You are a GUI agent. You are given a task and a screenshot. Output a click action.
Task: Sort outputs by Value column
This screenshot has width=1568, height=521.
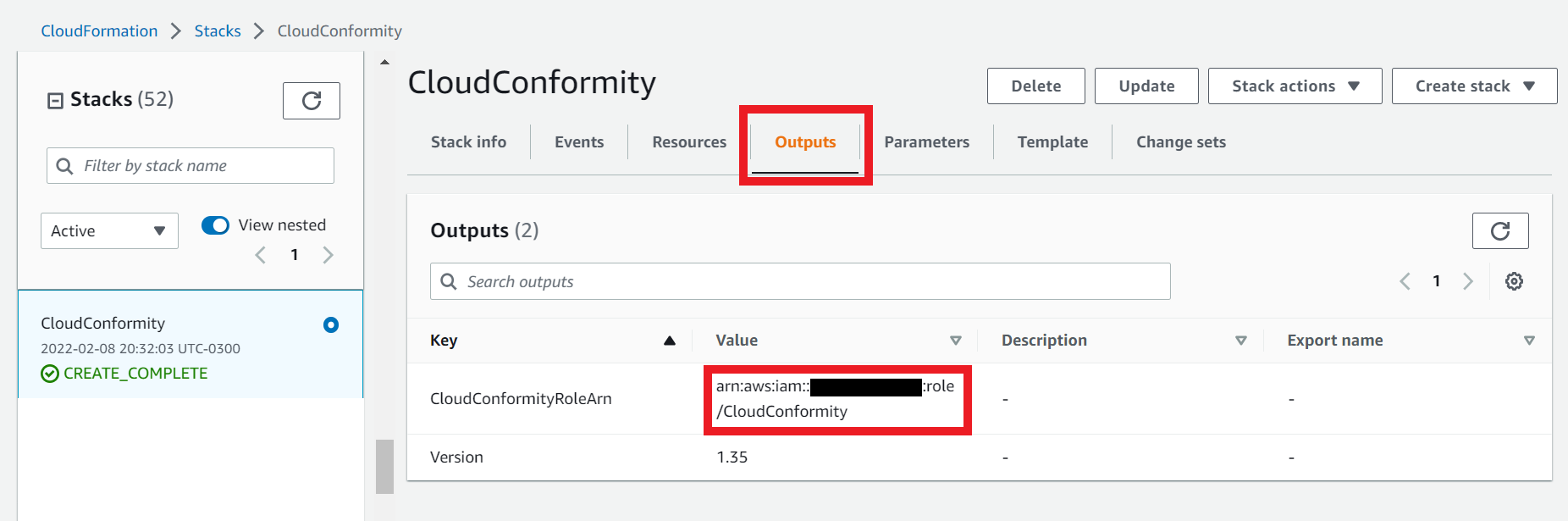[956, 341]
